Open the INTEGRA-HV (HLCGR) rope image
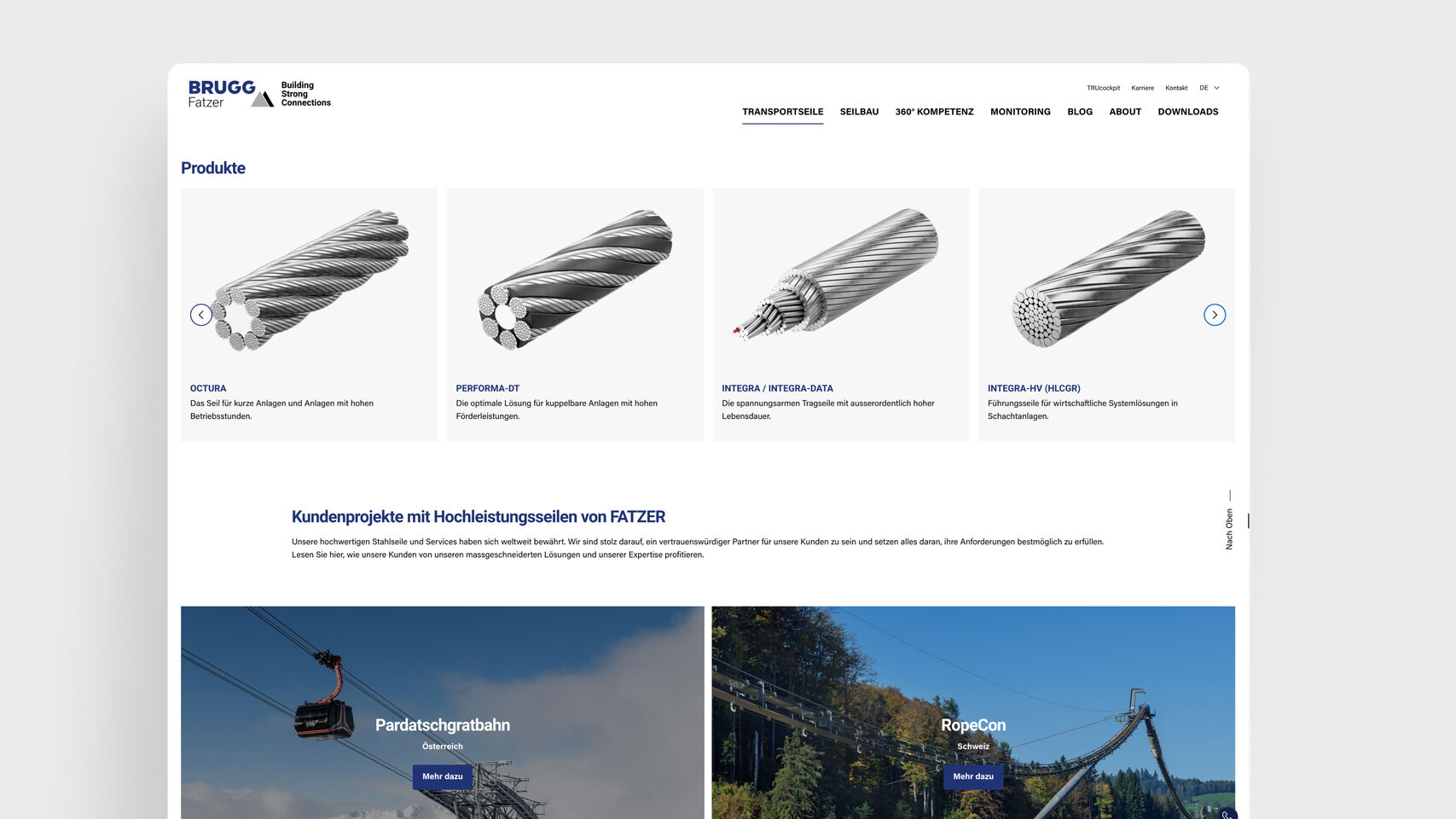The image size is (1456, 819). click(x=1107, y=278)
